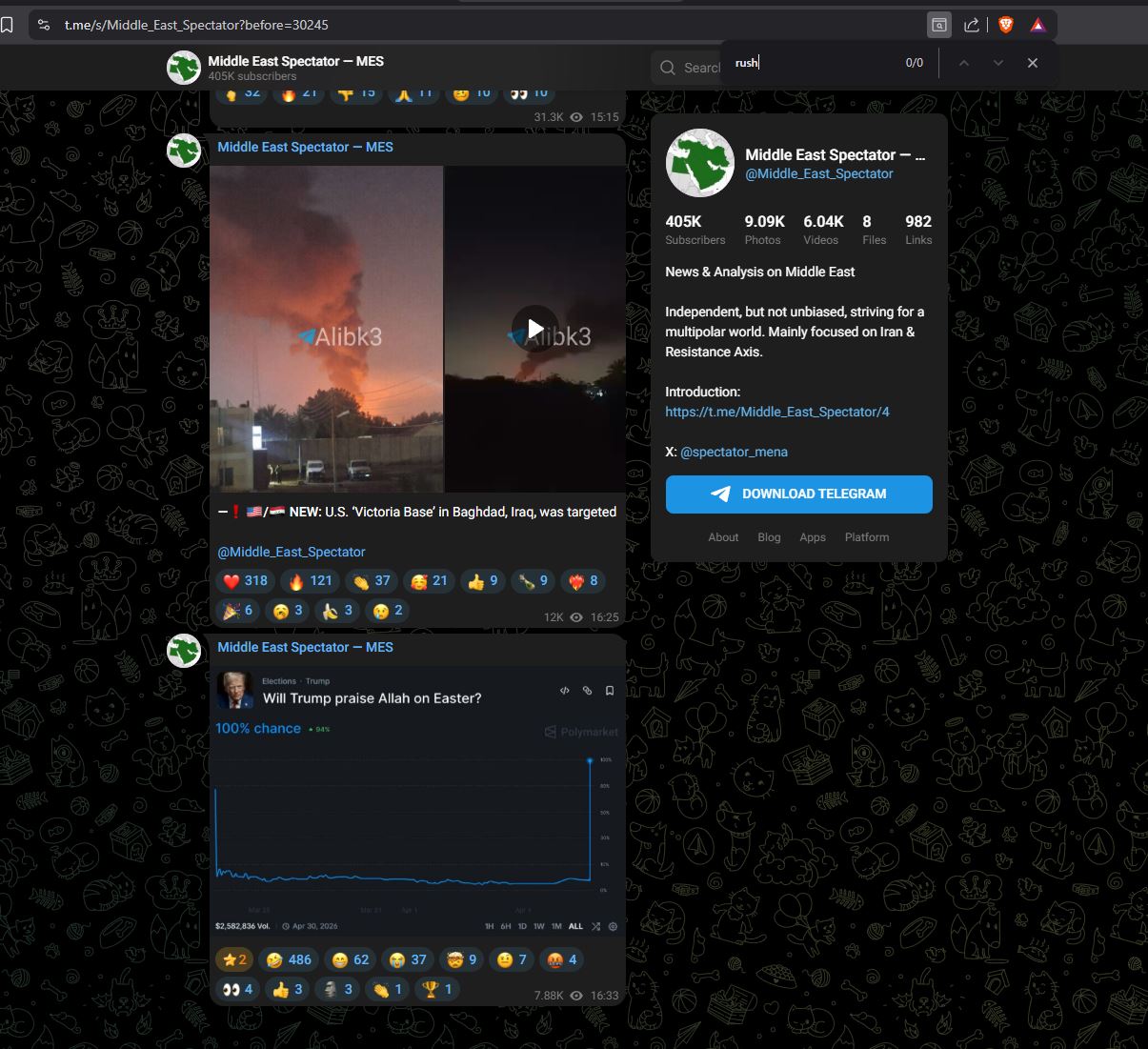Viewport: 1148px width, 1049px height.
Task: Click clapping reaction showing 37
Action: (x=372, y=580)
